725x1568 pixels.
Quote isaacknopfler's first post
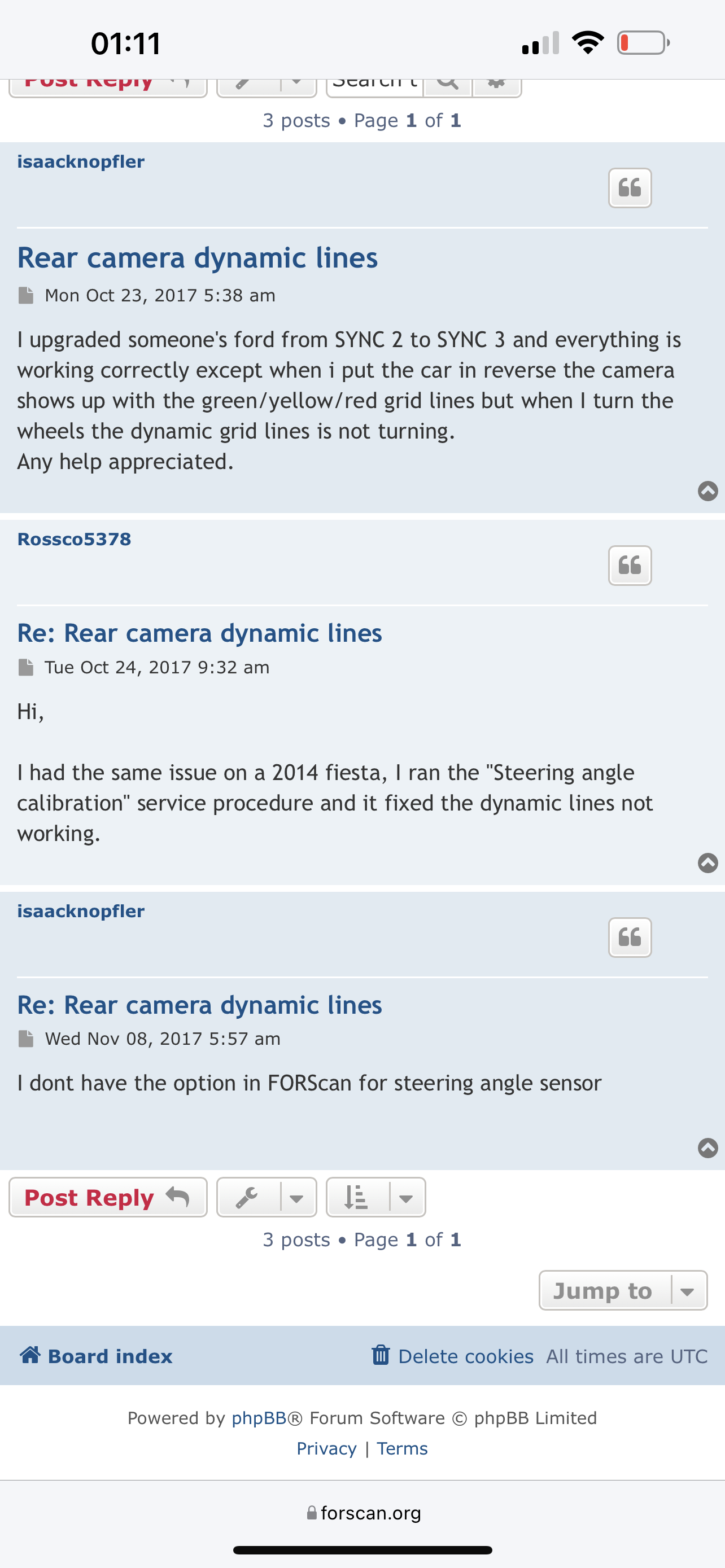pyautogui.click(x=630, y=187)
